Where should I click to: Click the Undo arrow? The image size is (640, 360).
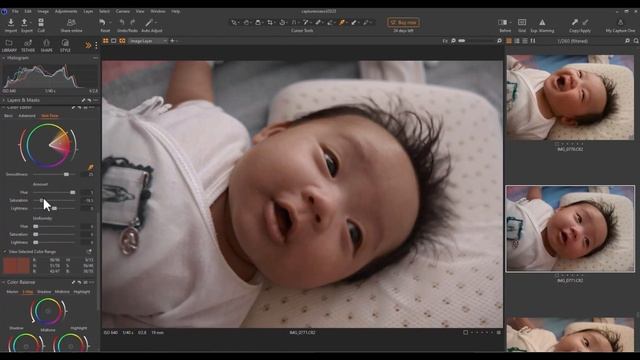(x=122, y=22)
